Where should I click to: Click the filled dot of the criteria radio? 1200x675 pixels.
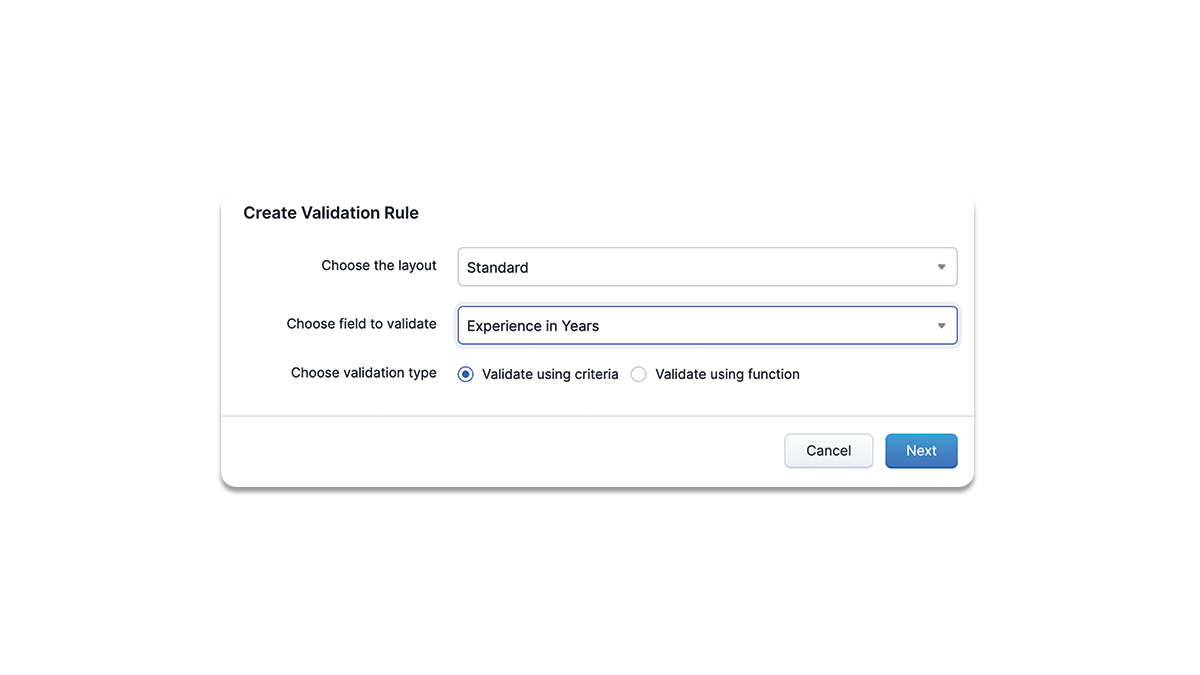tap(466, 374)
